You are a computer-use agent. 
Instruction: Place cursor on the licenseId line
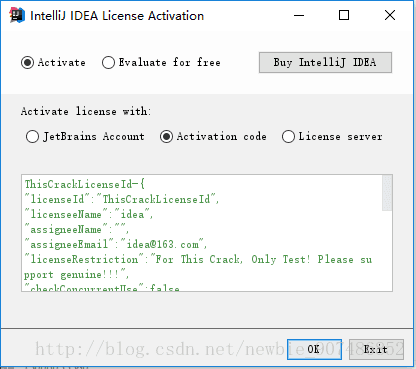(x=122, y=199)
